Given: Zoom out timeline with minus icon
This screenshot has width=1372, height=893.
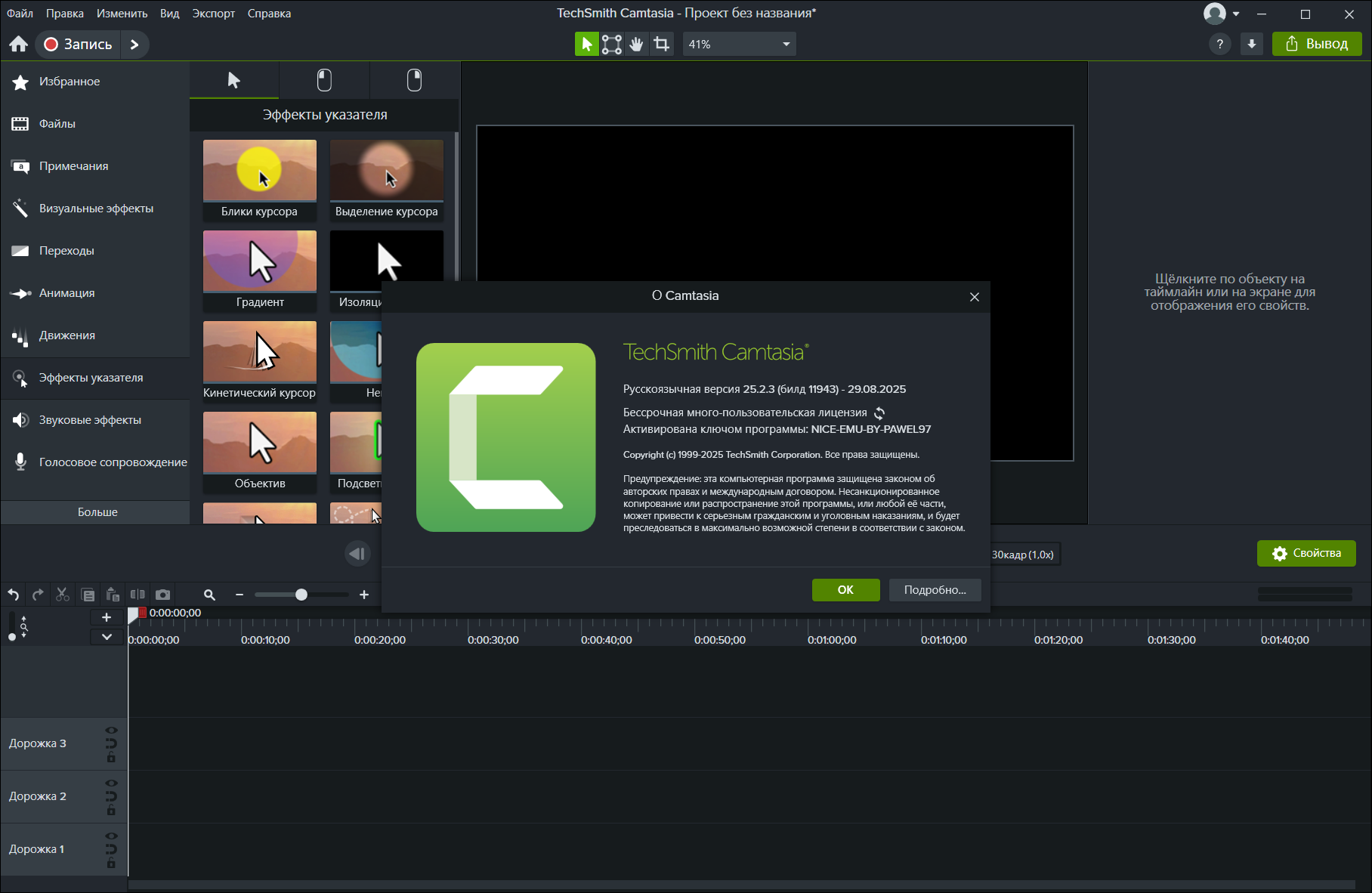Looking at the screenshot, I should click(239, 595).
